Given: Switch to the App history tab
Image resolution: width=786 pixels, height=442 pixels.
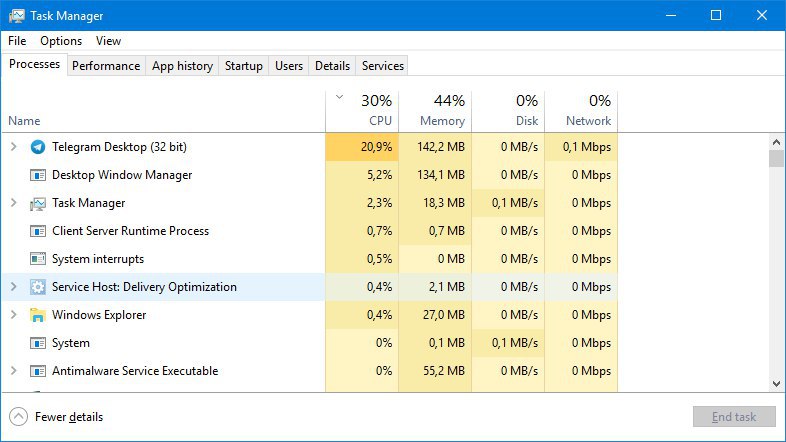Looking at the screenshot, I should coord(182,66).
